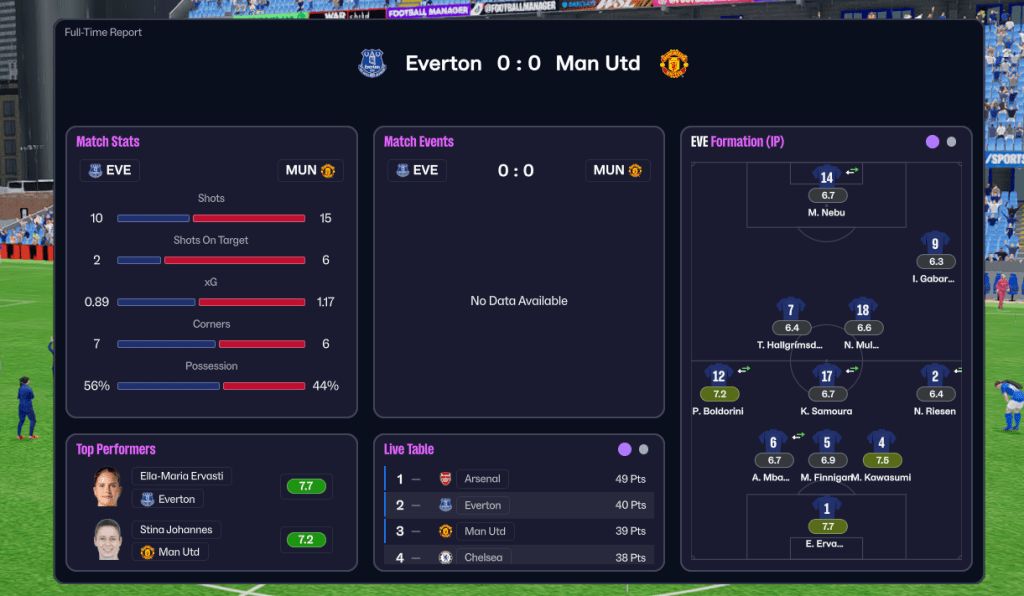This screenshot has height=596, width=1024.
Task: Open Stina Johannes's player profile
Action: pos(176,530)
